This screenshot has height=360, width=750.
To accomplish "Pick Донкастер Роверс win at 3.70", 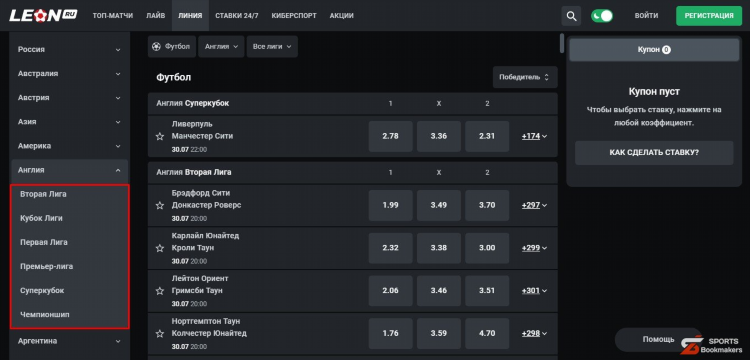I will point(487,205).
